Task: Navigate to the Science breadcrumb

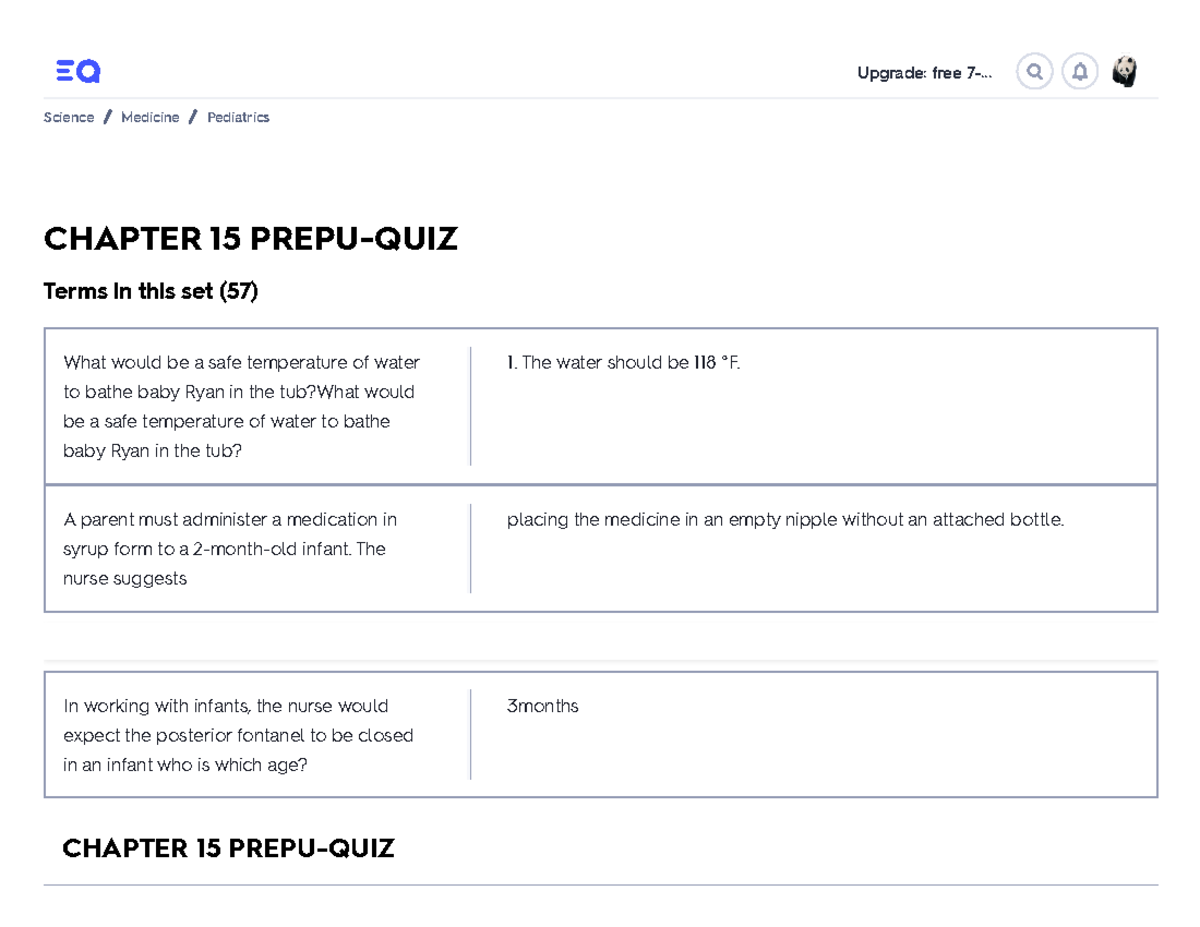Action: tap(68, 117)
